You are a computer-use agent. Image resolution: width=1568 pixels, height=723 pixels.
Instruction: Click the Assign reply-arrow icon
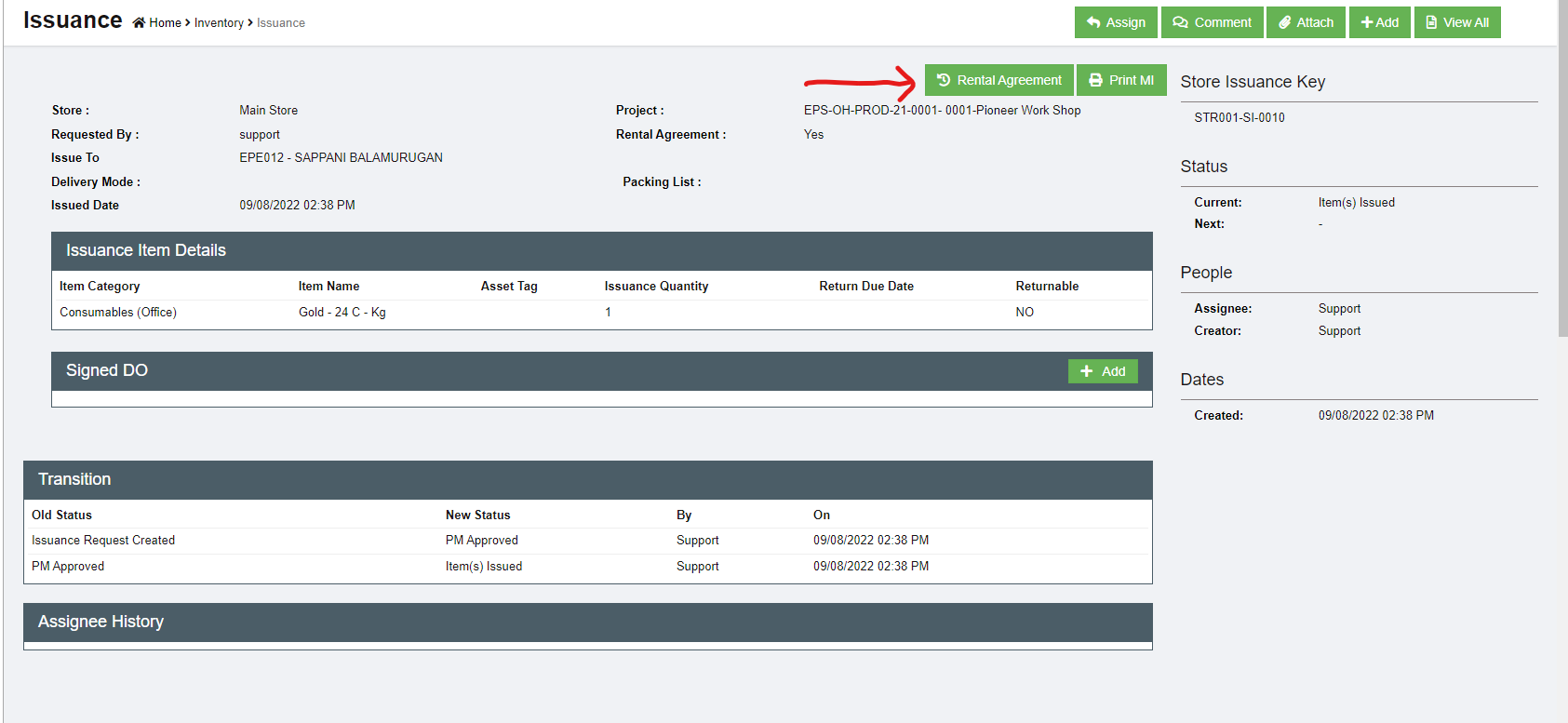pyautogui.click(x=1093, y=22)
